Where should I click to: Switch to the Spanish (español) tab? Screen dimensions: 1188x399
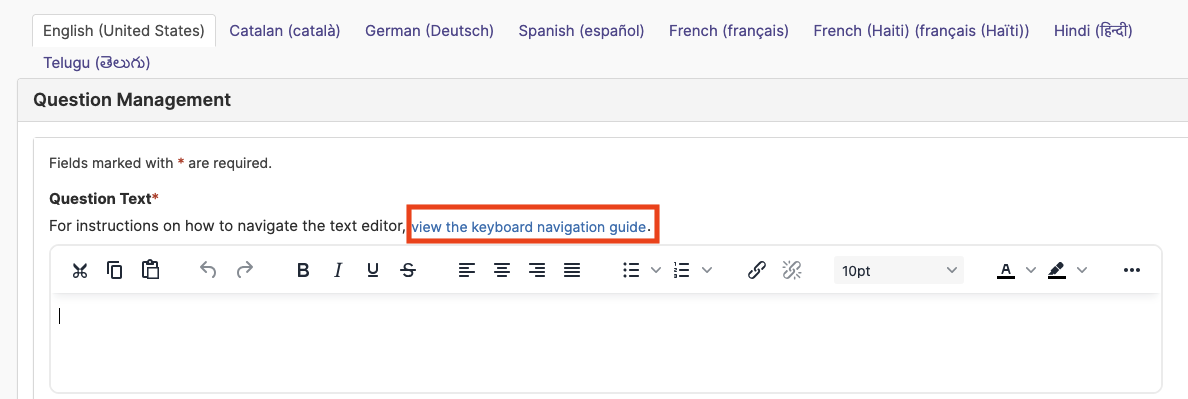(582, 31)
